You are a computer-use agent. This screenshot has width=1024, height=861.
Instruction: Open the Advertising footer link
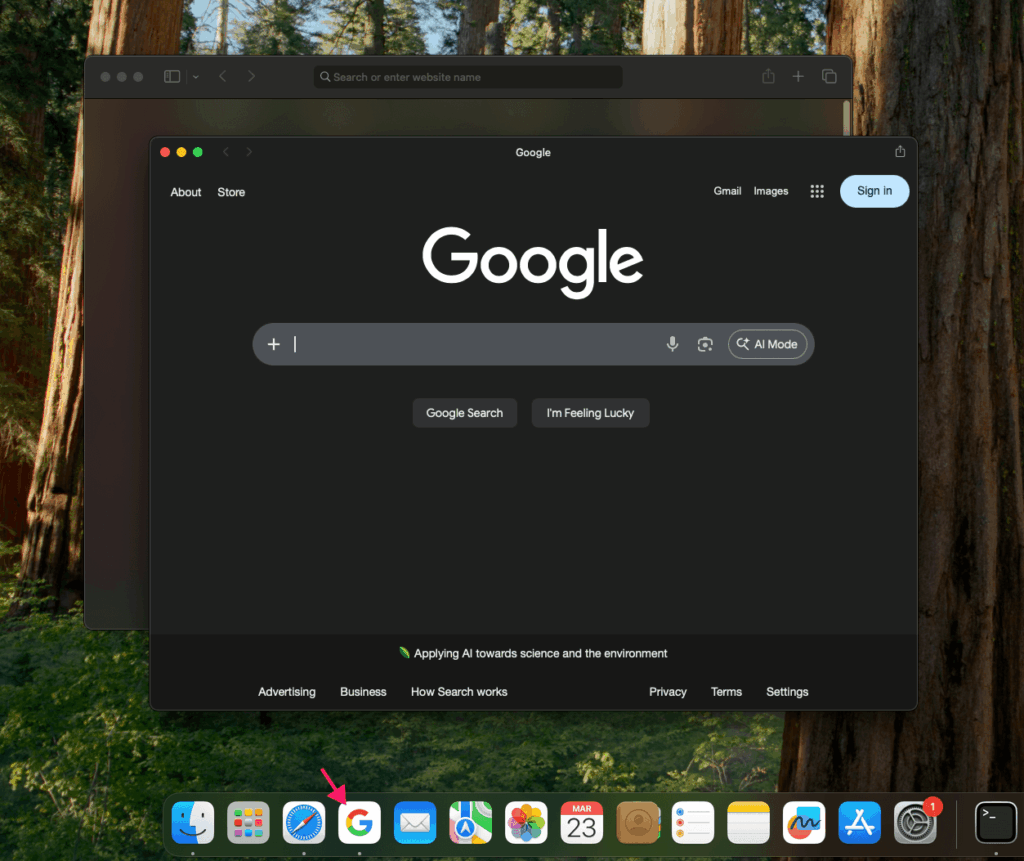pos(287,692)
